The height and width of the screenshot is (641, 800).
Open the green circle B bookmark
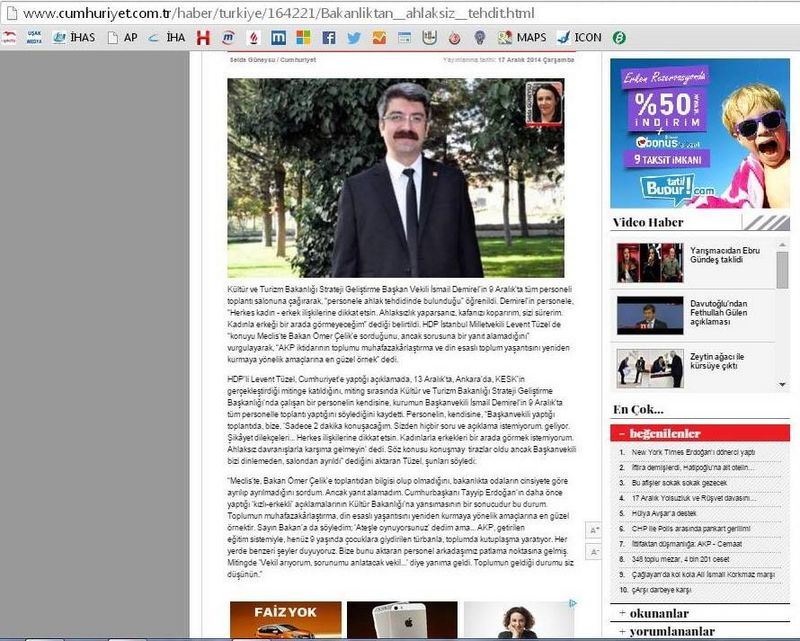pos(619,37)
